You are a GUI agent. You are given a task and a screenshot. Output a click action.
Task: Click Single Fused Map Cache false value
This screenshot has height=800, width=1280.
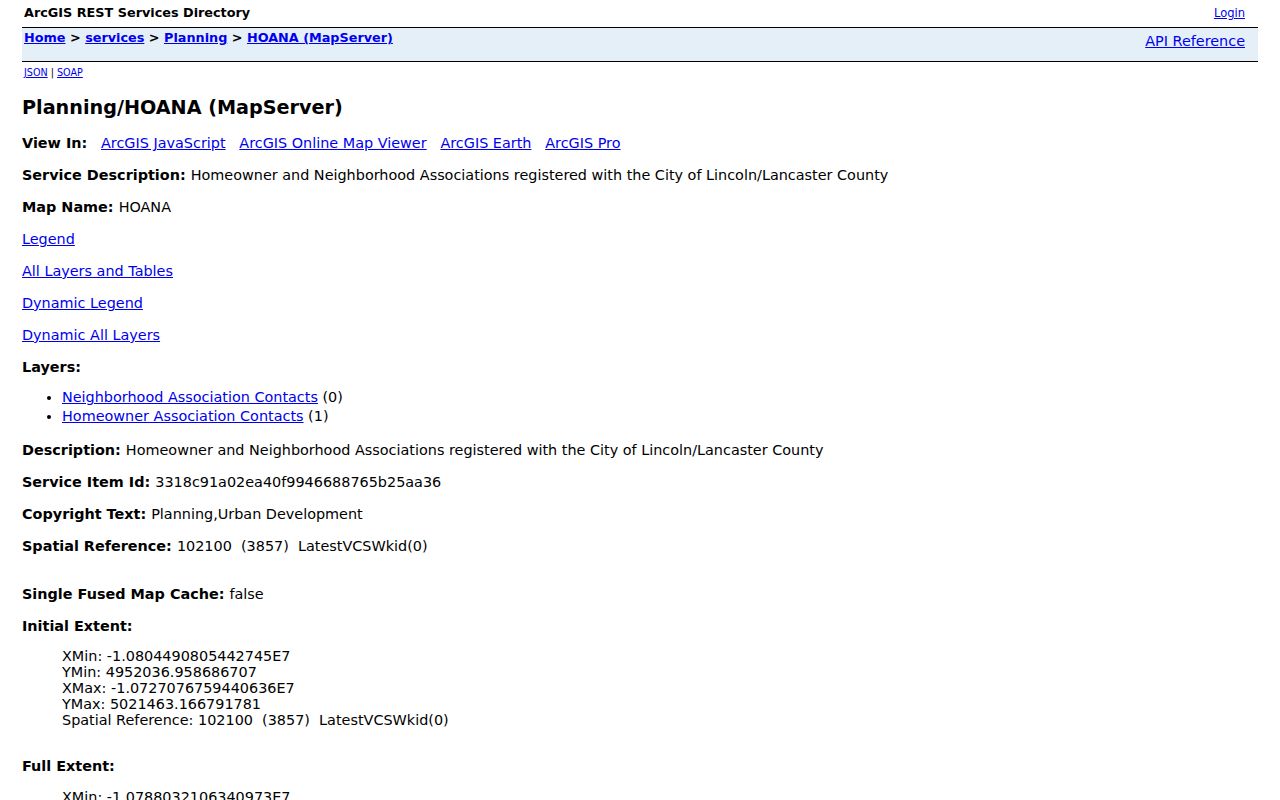246,594
